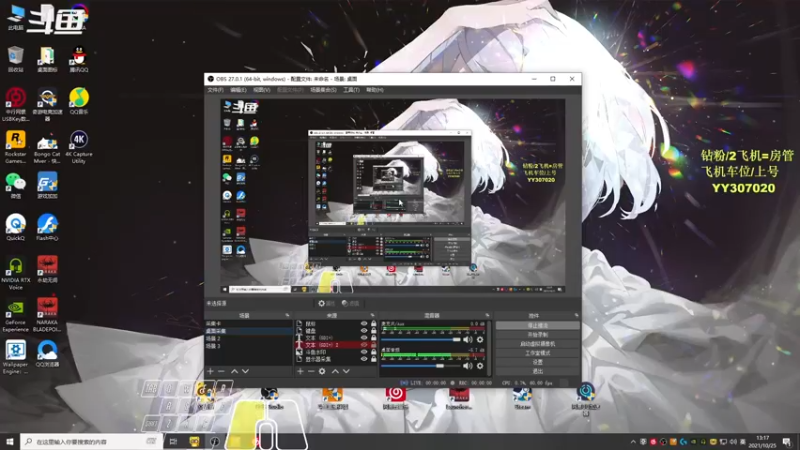
Task: Toggle visibility eye of 斗鱼水印 source
Action: 364,352
